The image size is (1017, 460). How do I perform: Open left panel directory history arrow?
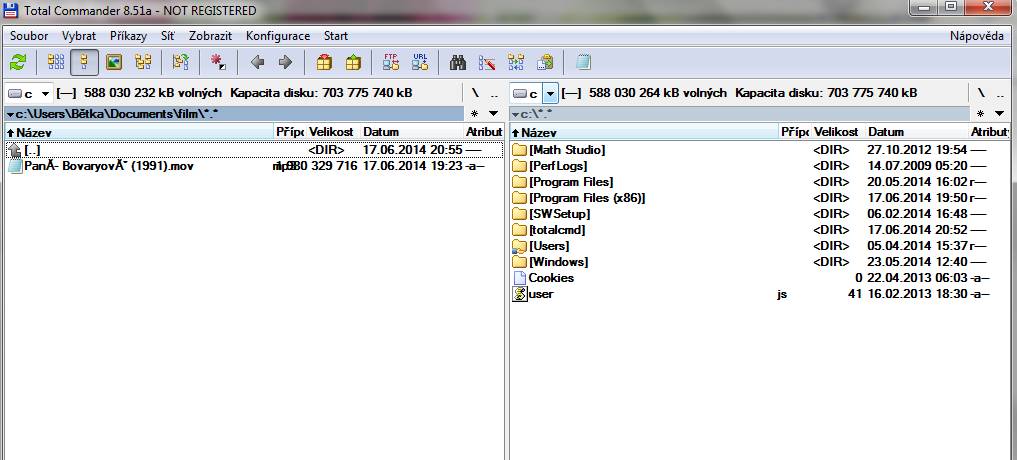pos(494,114)
